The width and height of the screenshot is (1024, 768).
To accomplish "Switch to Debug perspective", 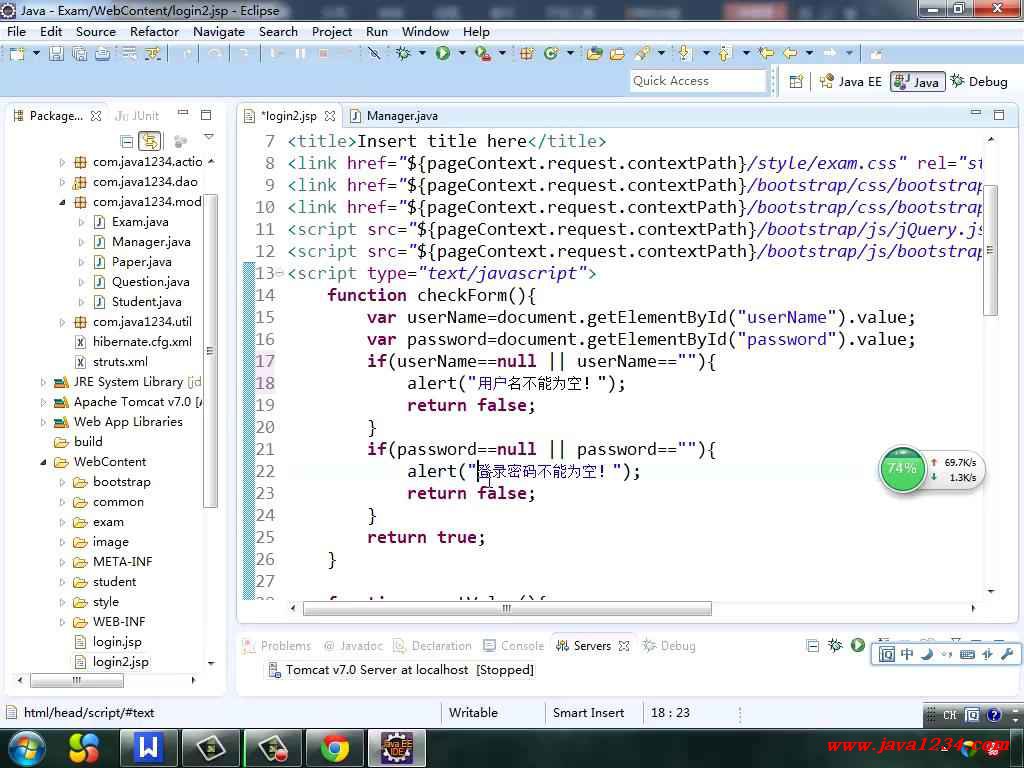I will coord(979,82).
